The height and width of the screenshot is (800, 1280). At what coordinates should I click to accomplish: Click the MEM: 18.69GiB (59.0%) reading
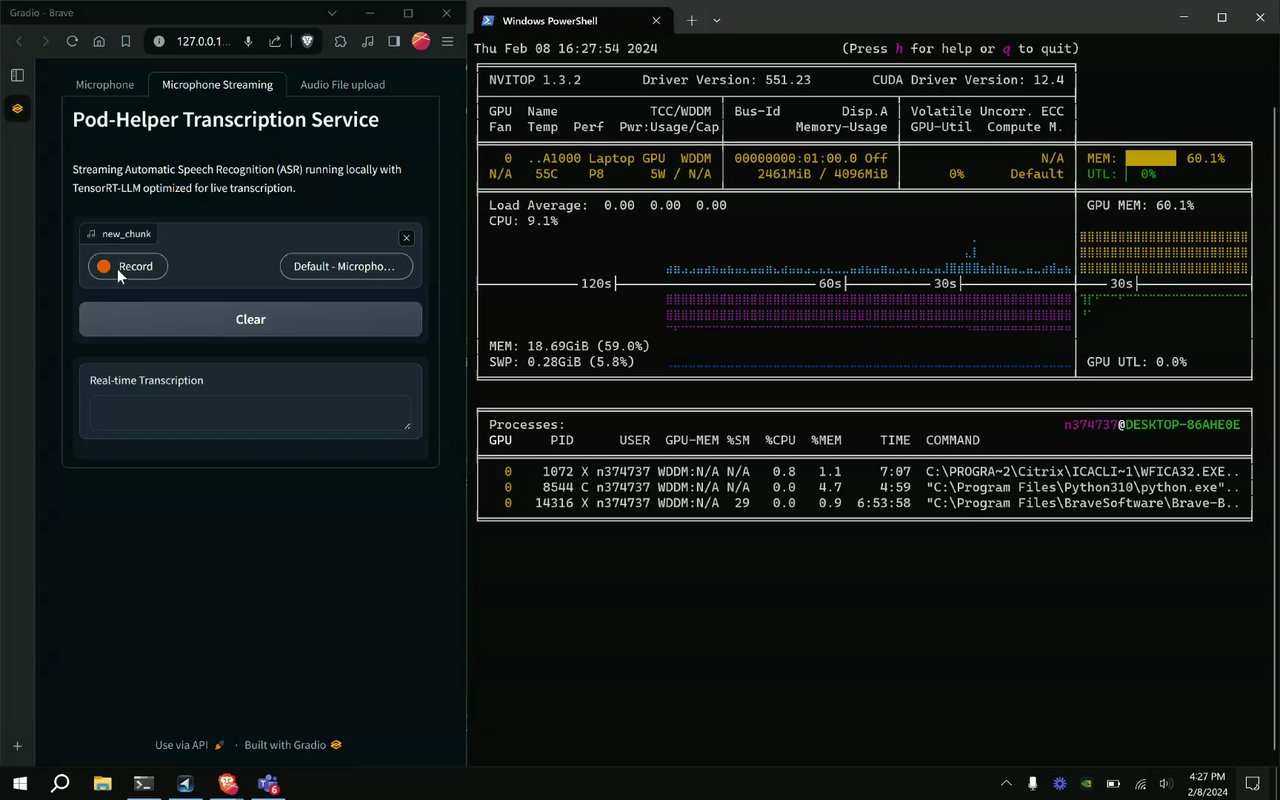point(569,347)
